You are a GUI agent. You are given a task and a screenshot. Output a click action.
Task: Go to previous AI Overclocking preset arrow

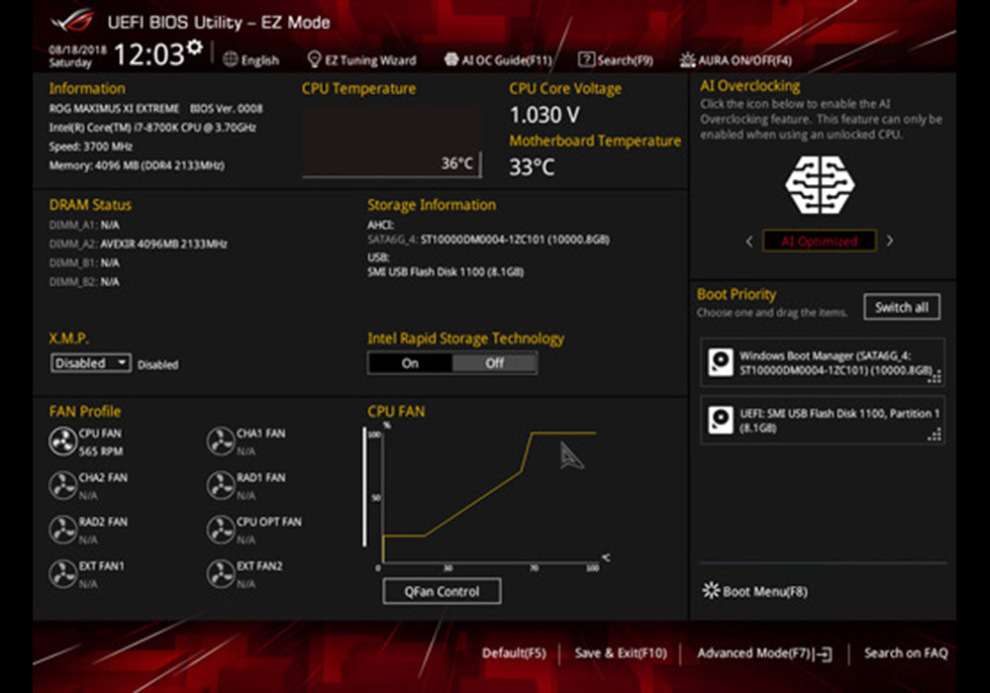coord(749,241)
